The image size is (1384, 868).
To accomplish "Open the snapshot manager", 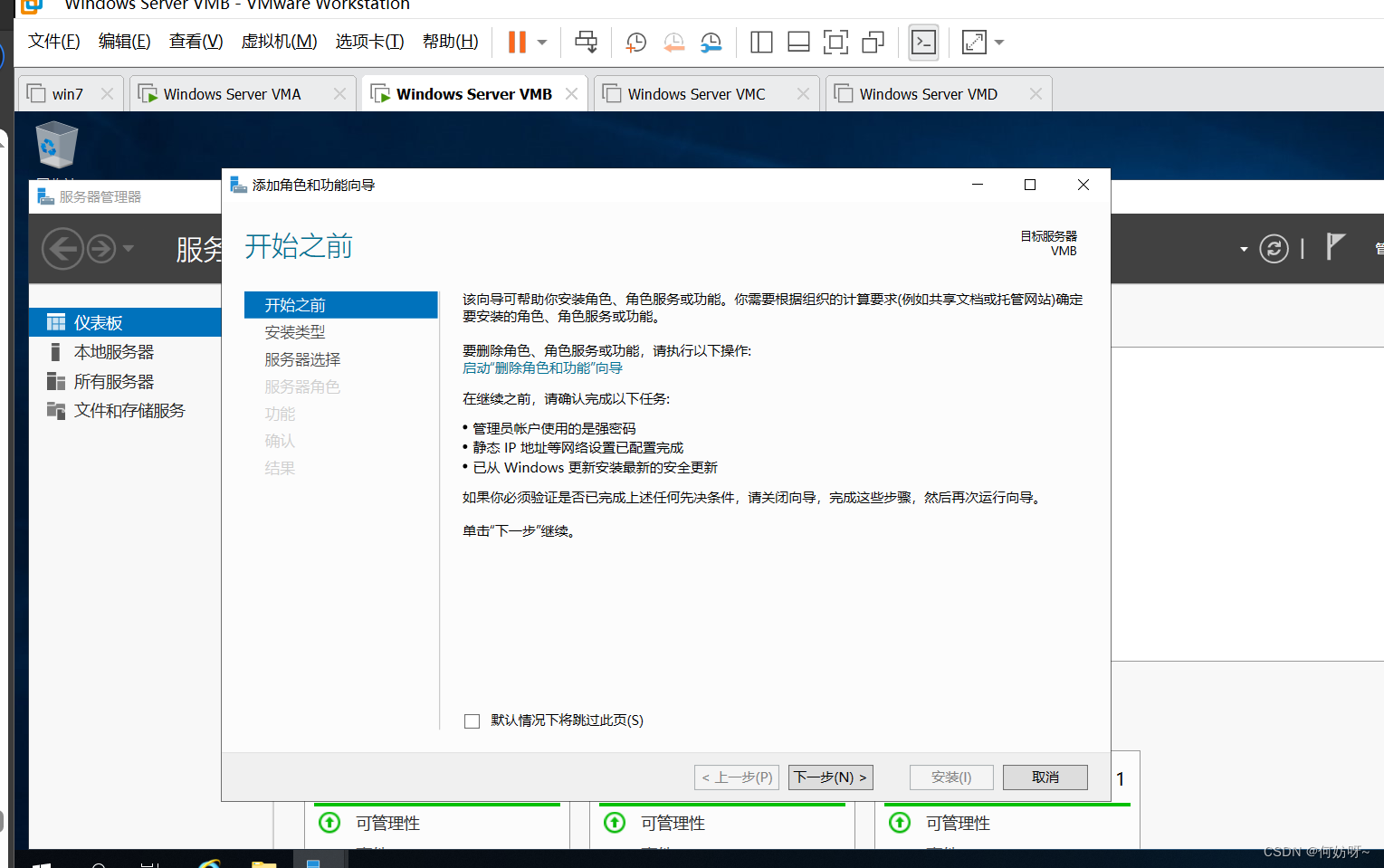I will coord(711,43).
